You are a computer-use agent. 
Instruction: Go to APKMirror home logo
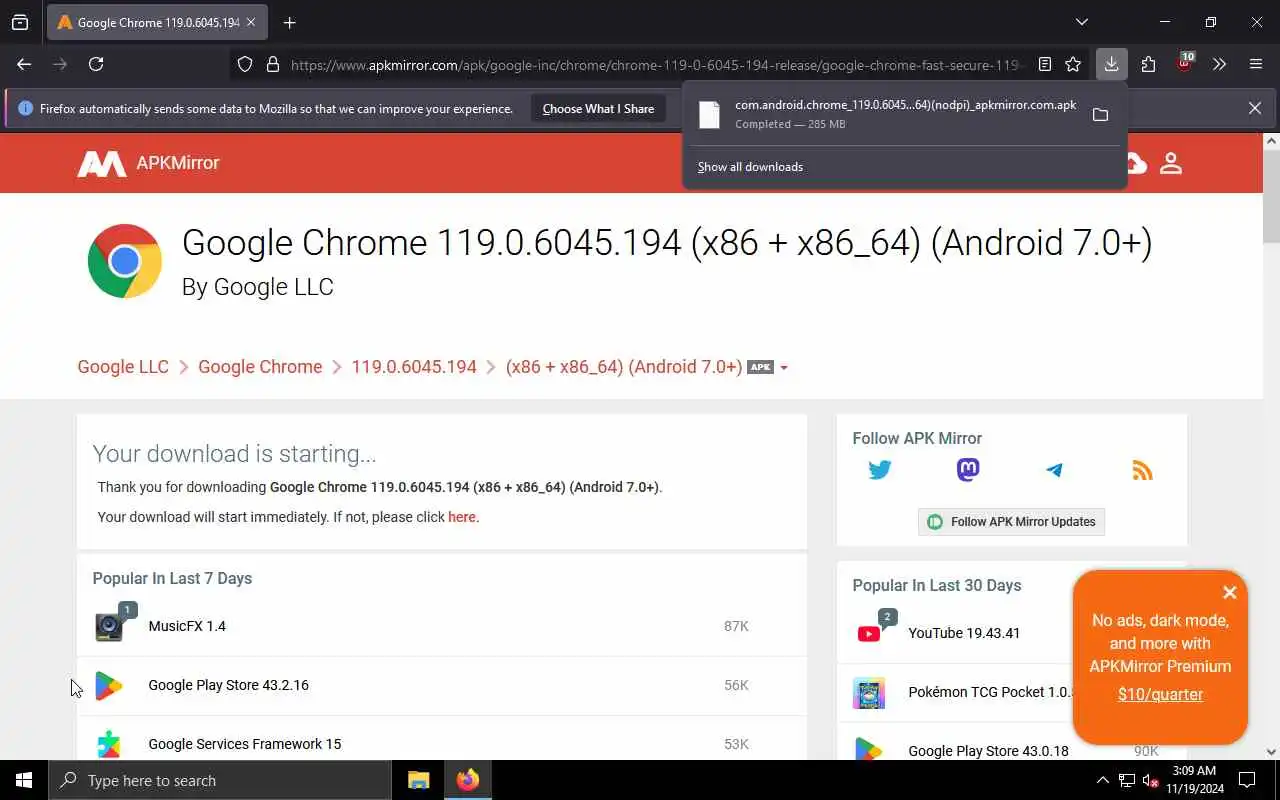[149, 163]
